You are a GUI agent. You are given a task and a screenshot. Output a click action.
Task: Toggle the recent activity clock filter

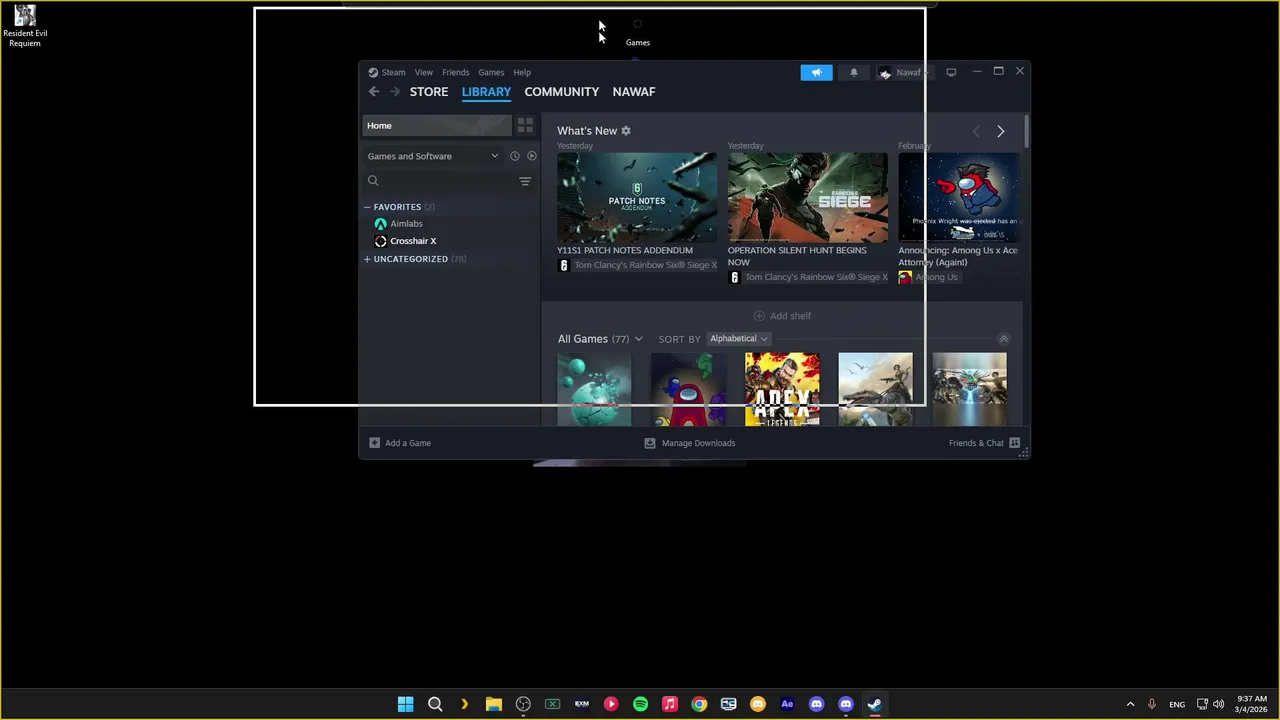tap(515, 156)
